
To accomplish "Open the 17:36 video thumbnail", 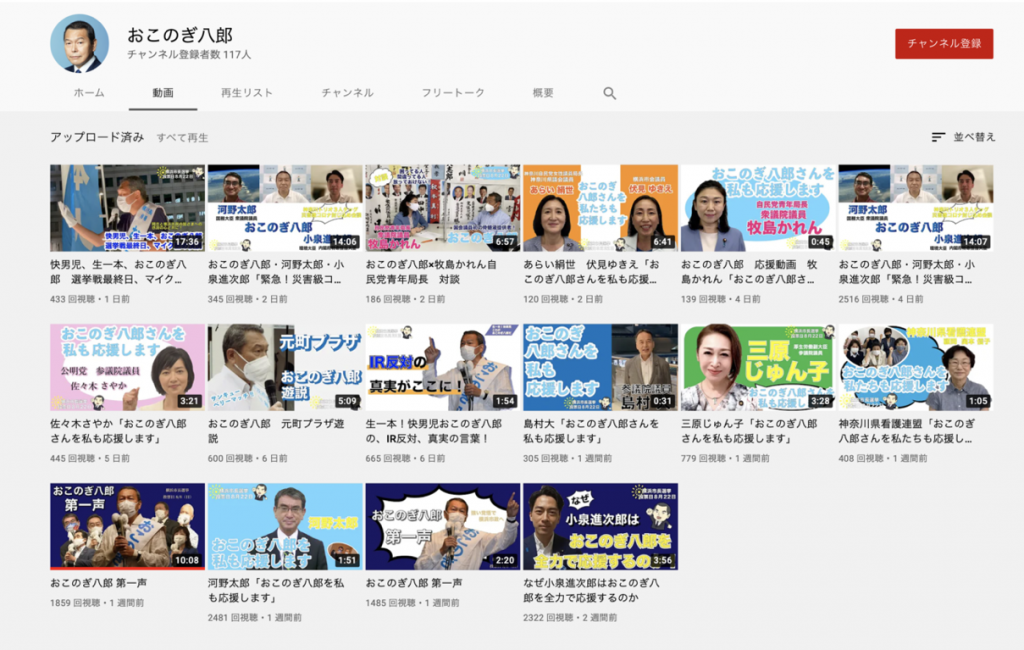I will 127,208.
